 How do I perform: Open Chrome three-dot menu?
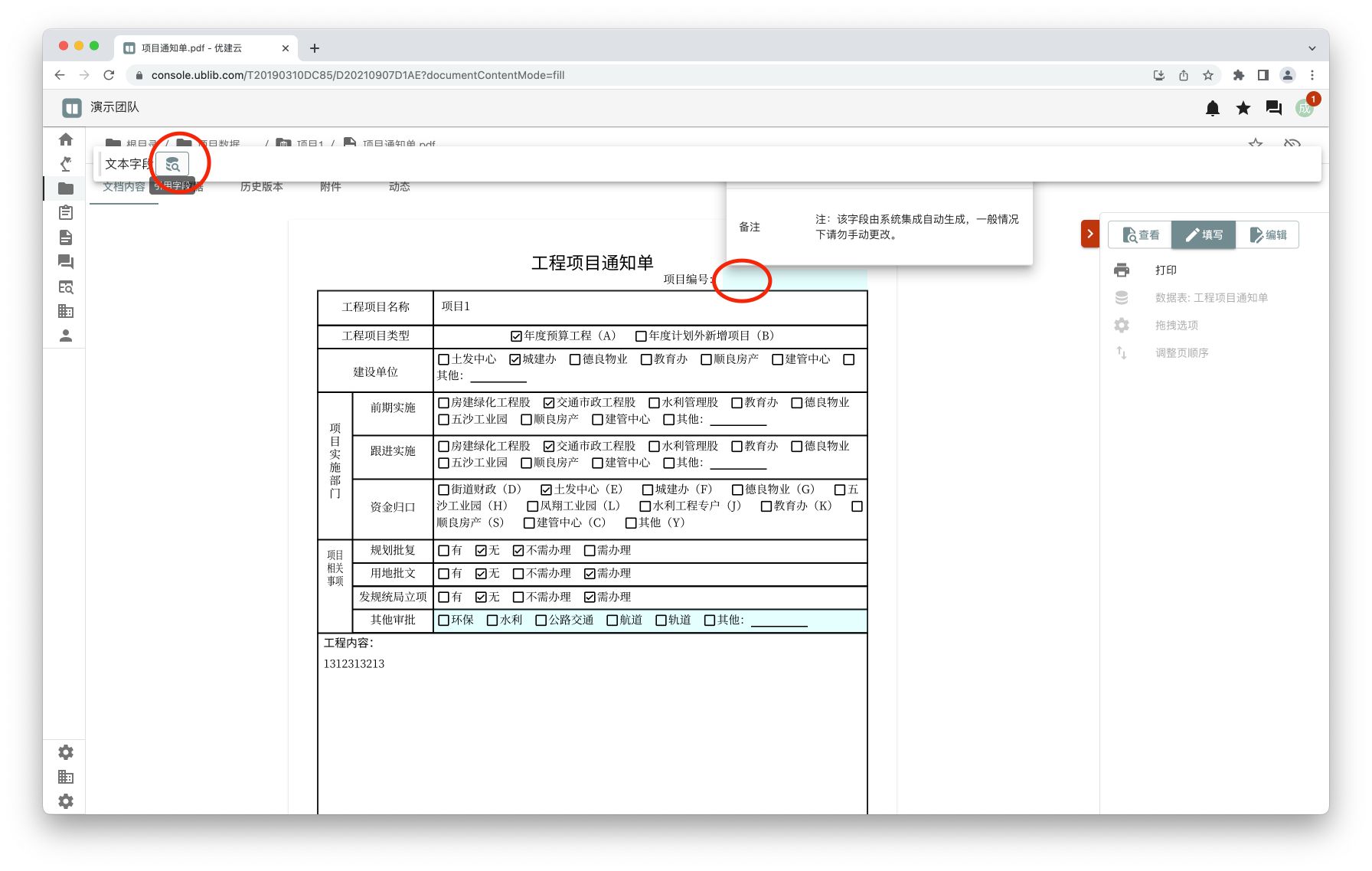point(1312,75)
